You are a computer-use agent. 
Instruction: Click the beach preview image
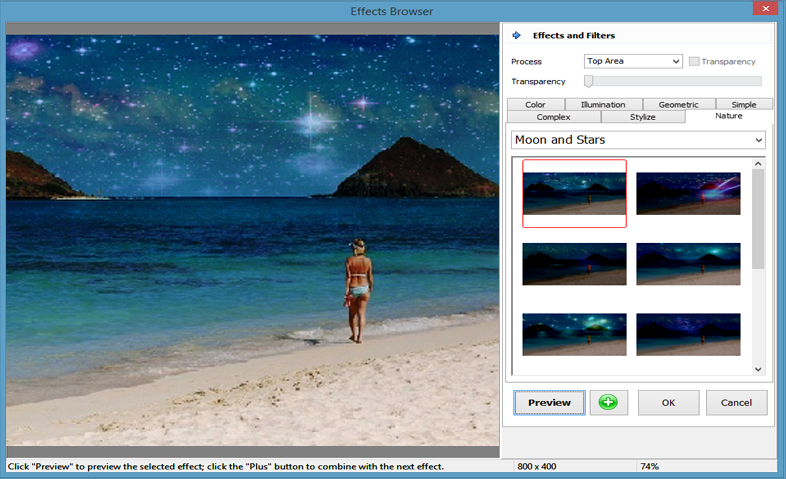tap(252, 240)
